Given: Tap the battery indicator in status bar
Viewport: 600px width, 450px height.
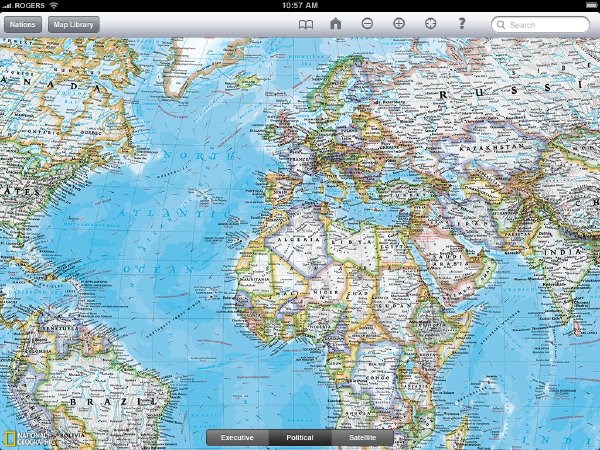Looking at the screenshot, I should [x=584, y=5].
